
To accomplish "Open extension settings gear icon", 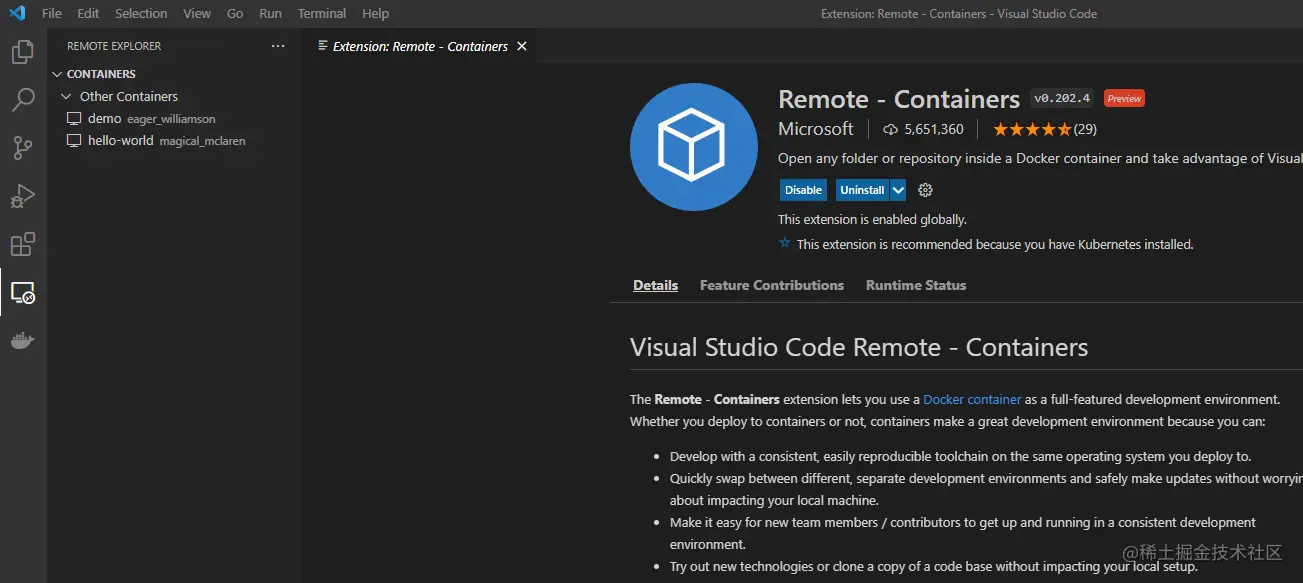I will point(925,190).
